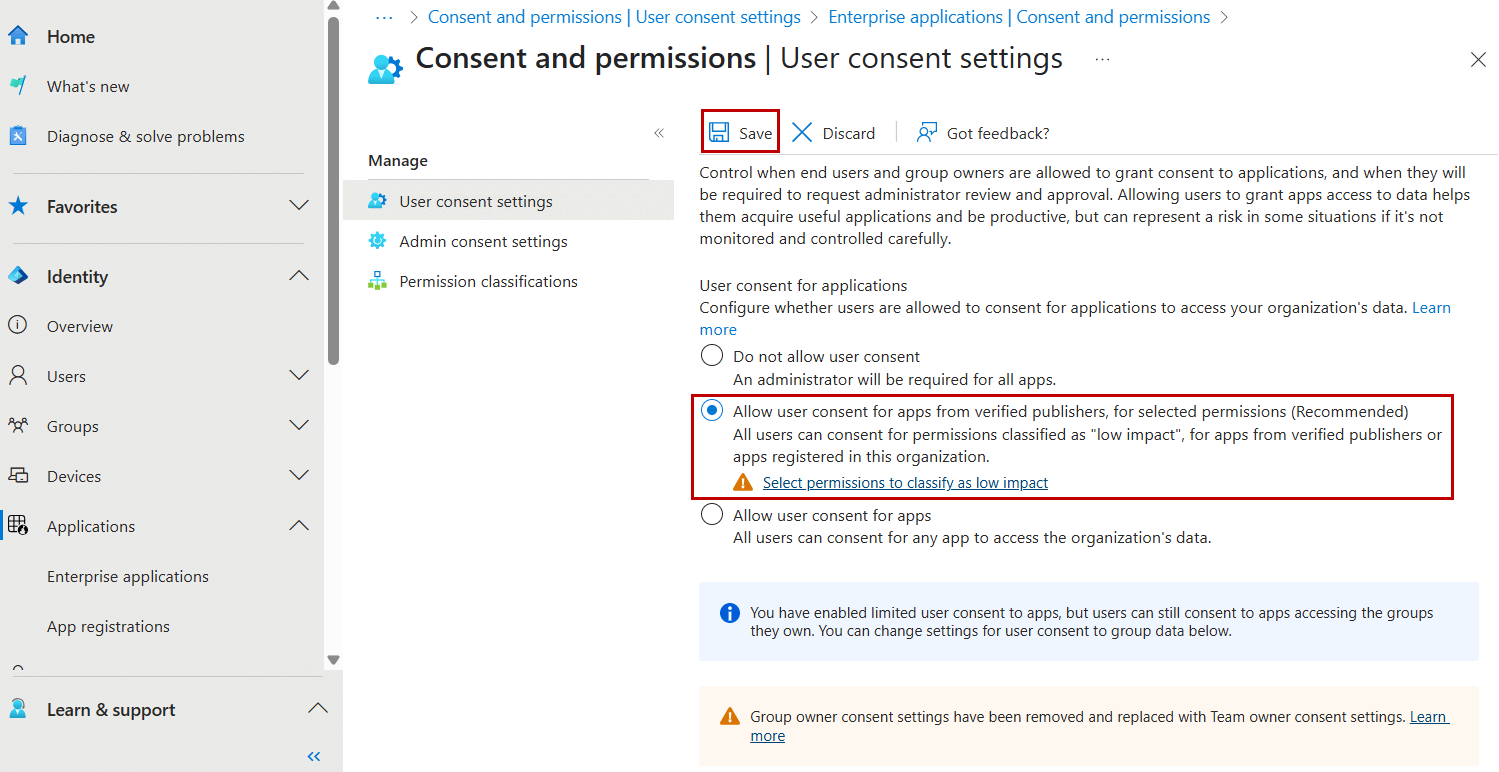Select 'Allow user consent for apps'
This screenshot has height=772, width=1499.
coord(711,513)
